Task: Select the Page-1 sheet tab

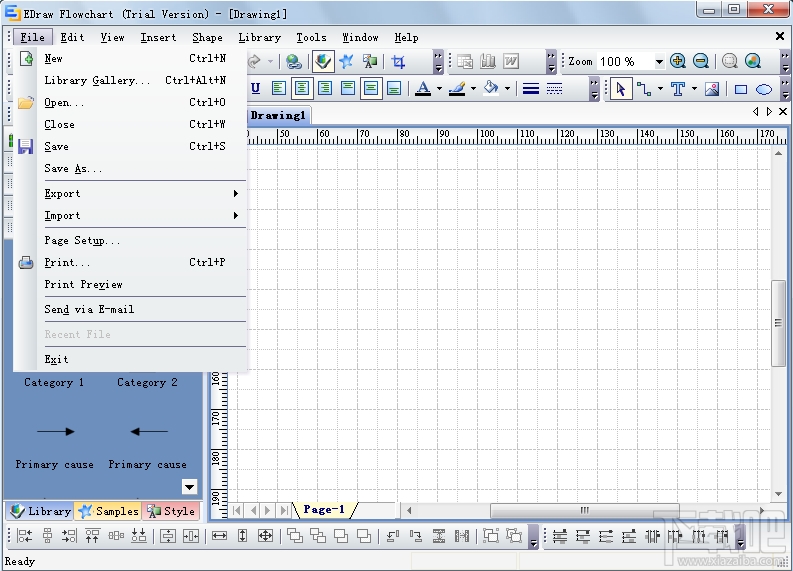Action: [324, 510]
